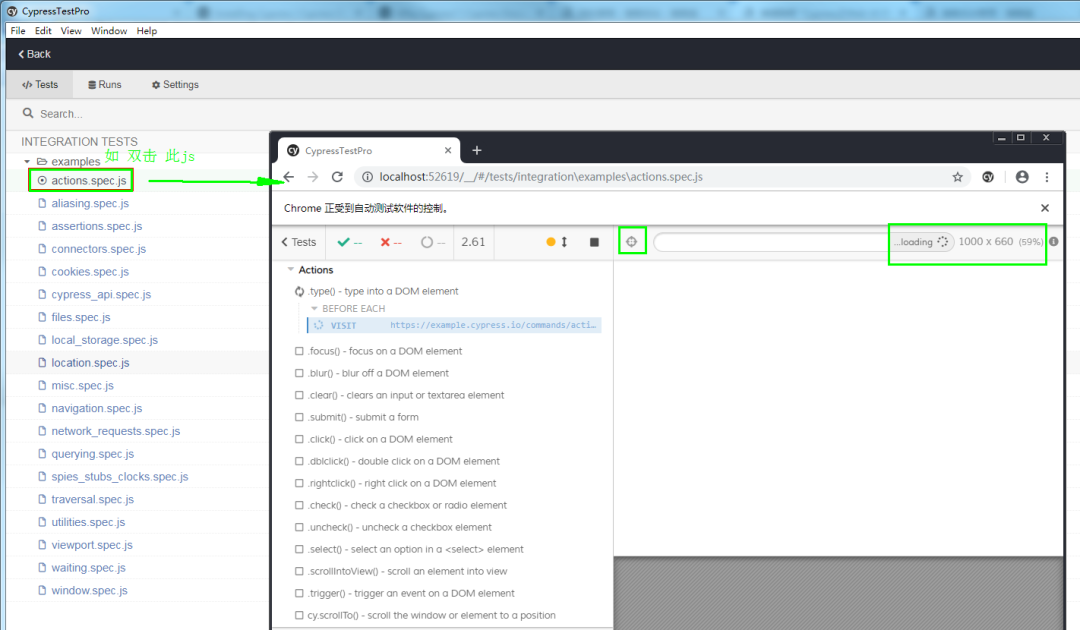
Task: Click the file icon of aliasing.spec.js
Action: coord(43,203)
